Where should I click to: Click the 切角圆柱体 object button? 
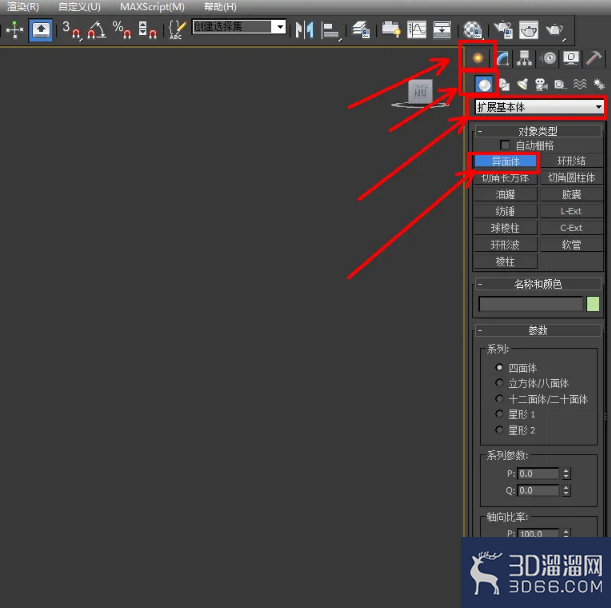click(x=571, y=178)
